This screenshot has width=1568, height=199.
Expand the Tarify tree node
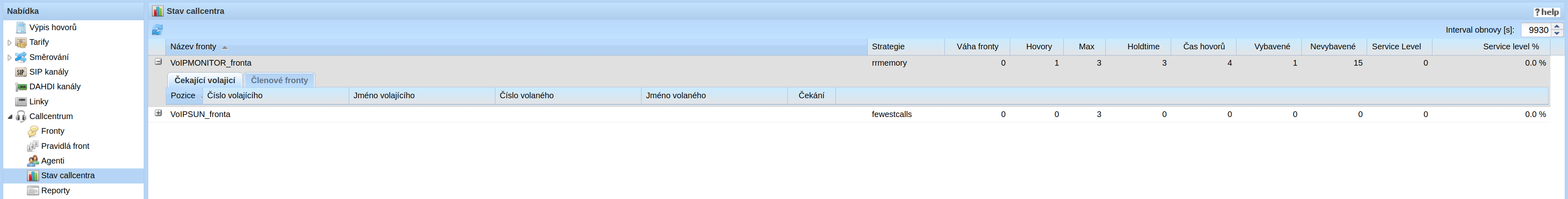(x=9, y=42)
